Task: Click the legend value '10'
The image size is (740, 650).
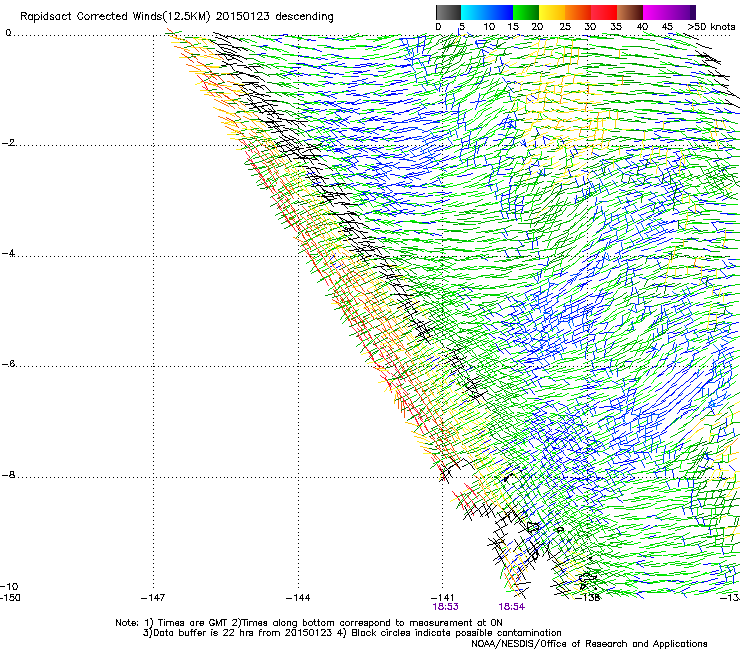Action: [489, 27]
